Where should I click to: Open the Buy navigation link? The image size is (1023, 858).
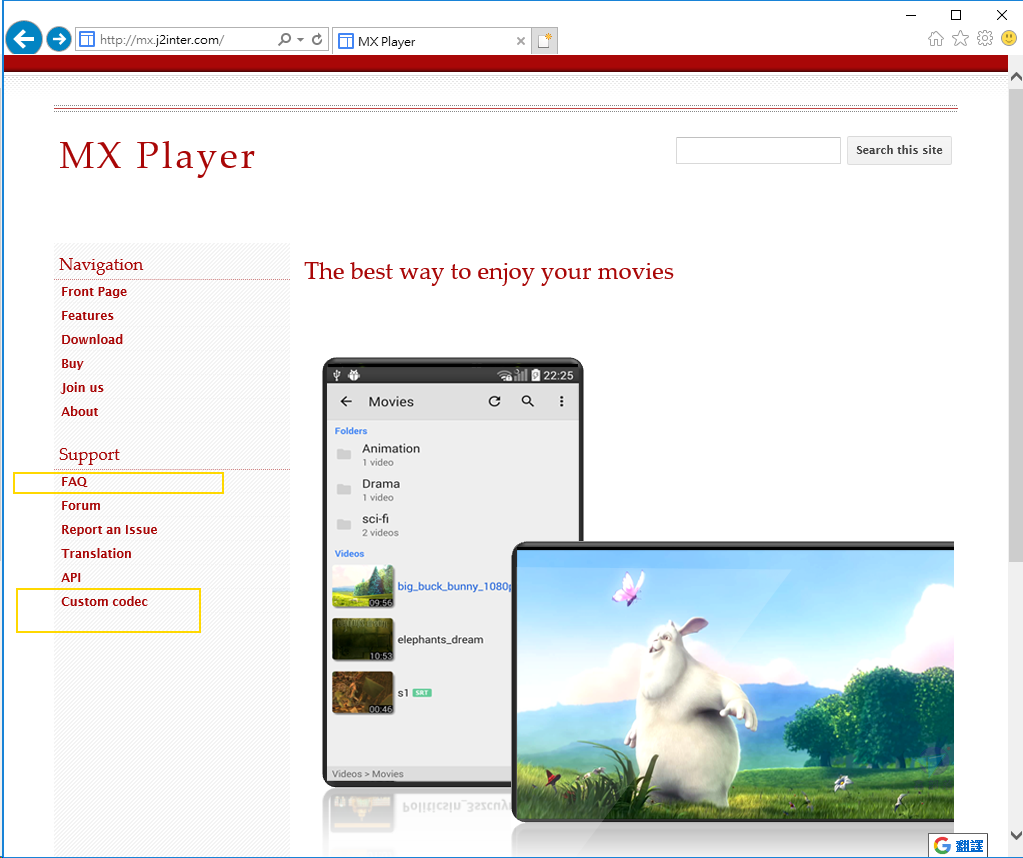pyautogui.click(x=72, y=363)
